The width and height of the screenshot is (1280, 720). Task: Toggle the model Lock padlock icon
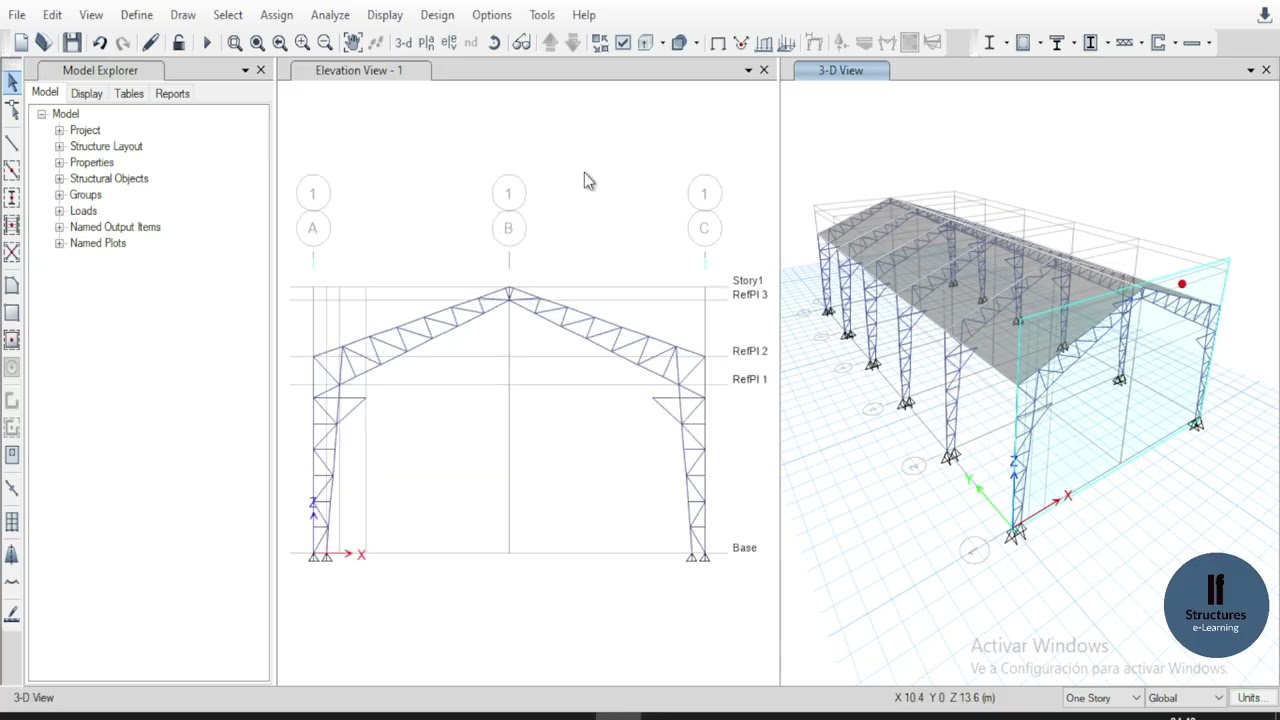click(179, 42)
